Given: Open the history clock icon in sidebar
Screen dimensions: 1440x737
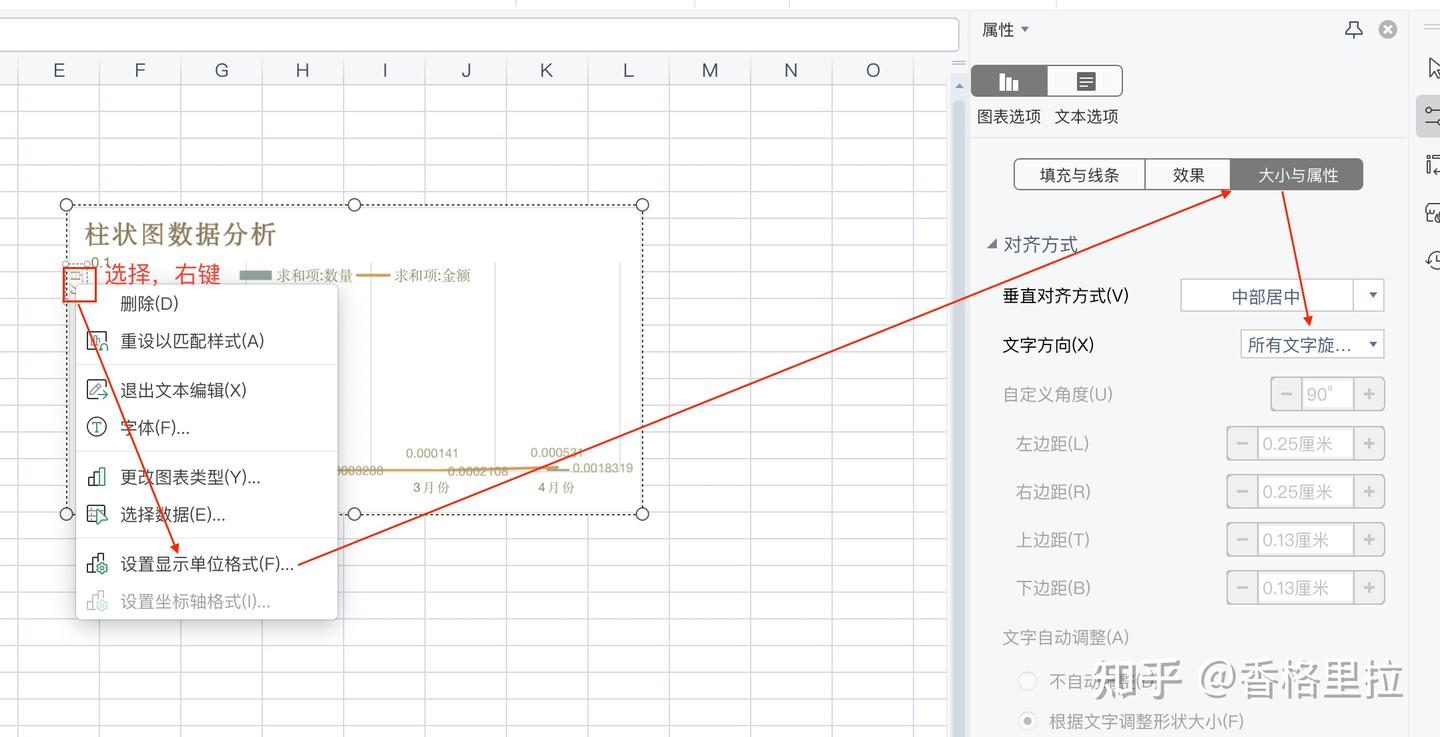Looking at the screenshot, I should tap(1432, 260).
